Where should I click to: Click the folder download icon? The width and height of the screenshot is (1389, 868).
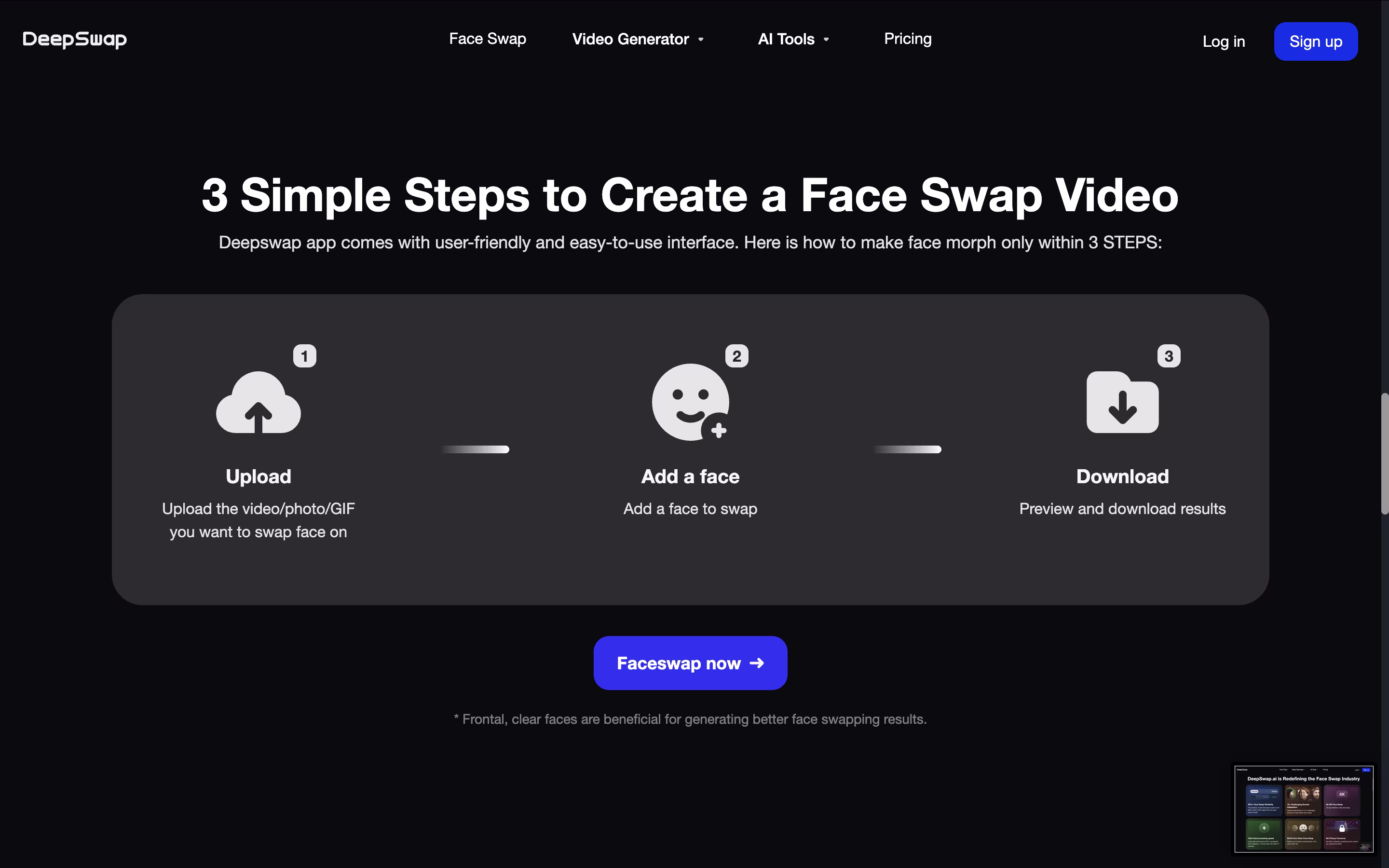[1123, 402]
